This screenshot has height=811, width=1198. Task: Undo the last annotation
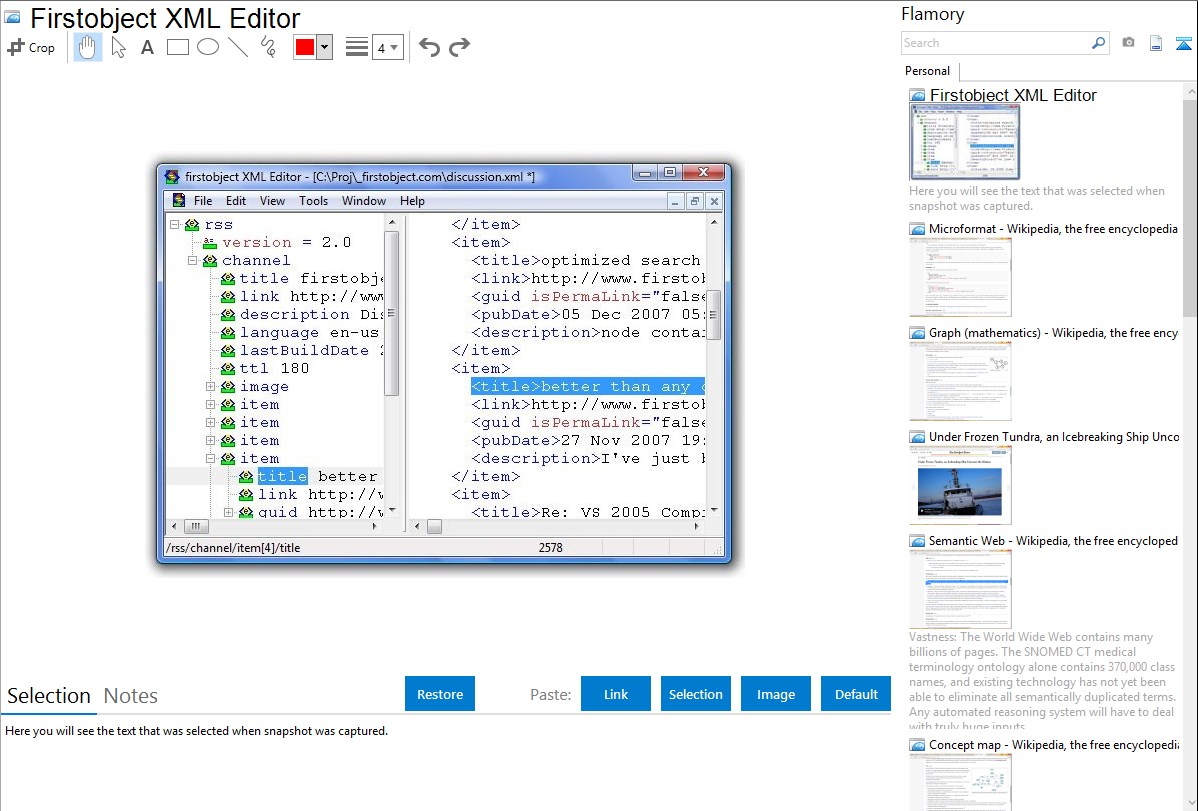click(x=429, y=47)
